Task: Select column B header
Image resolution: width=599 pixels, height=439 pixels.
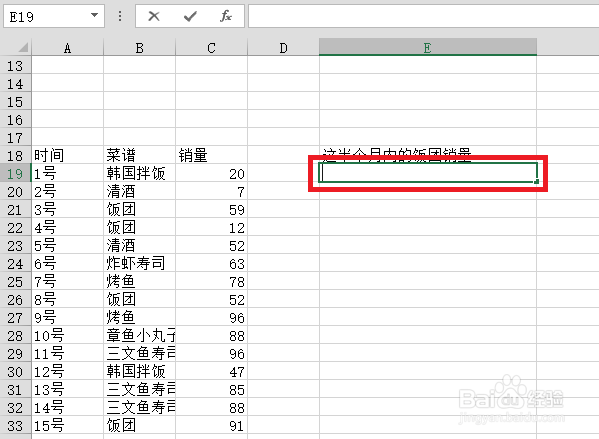Action: [x=139, y=48]
